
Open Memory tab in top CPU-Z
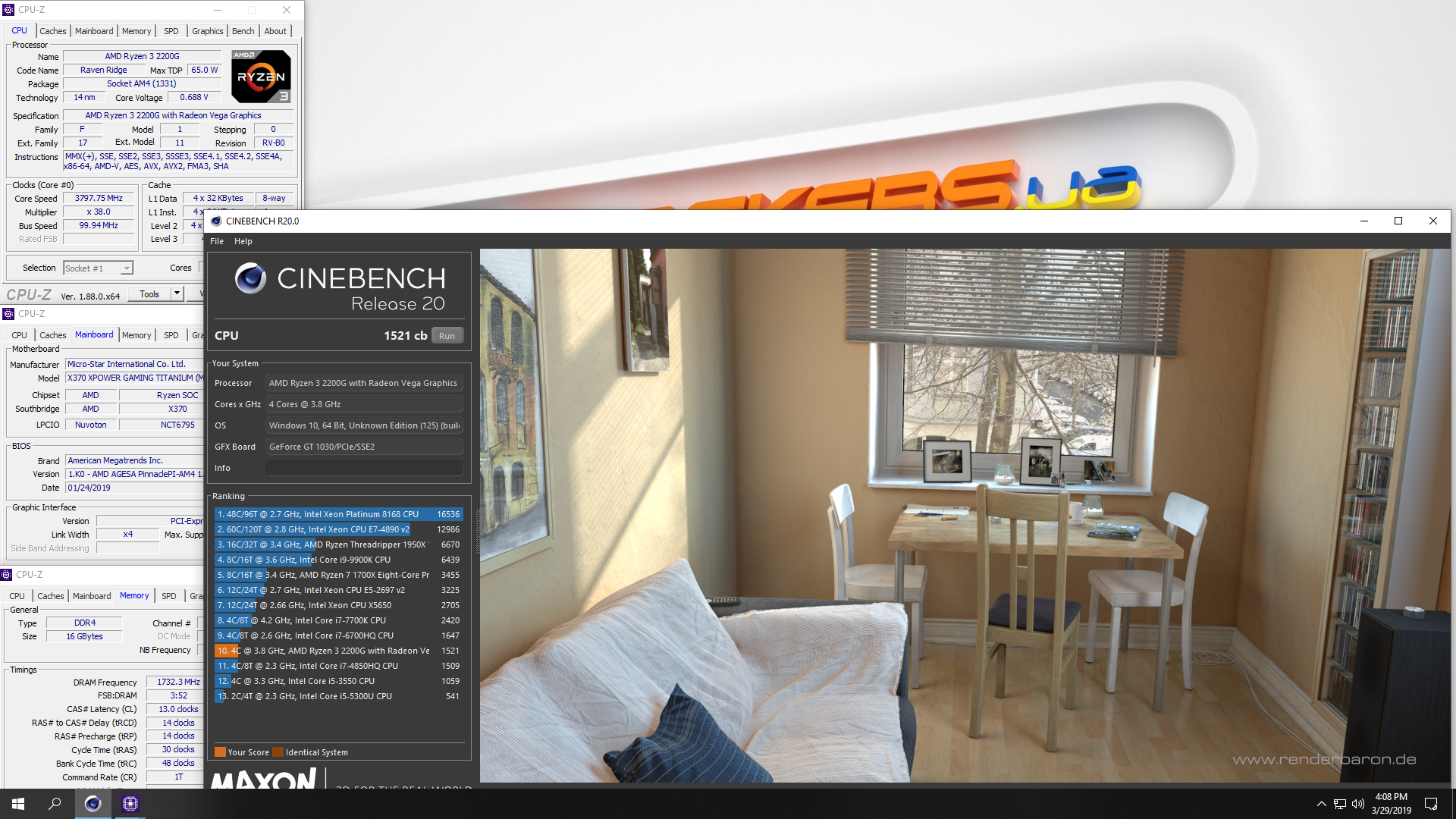(x=136, y=31)
